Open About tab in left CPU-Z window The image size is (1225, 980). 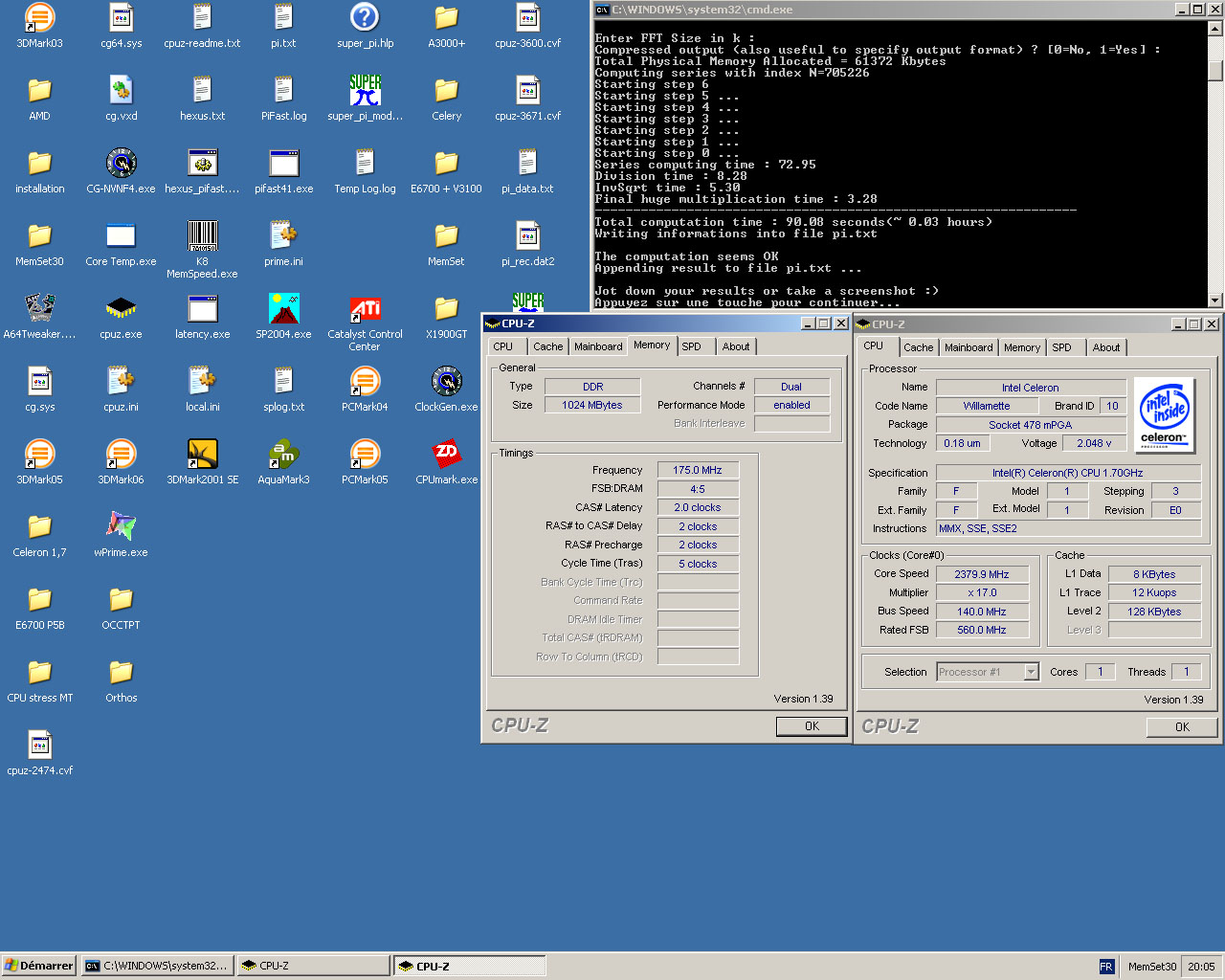(x=736, y=346)
